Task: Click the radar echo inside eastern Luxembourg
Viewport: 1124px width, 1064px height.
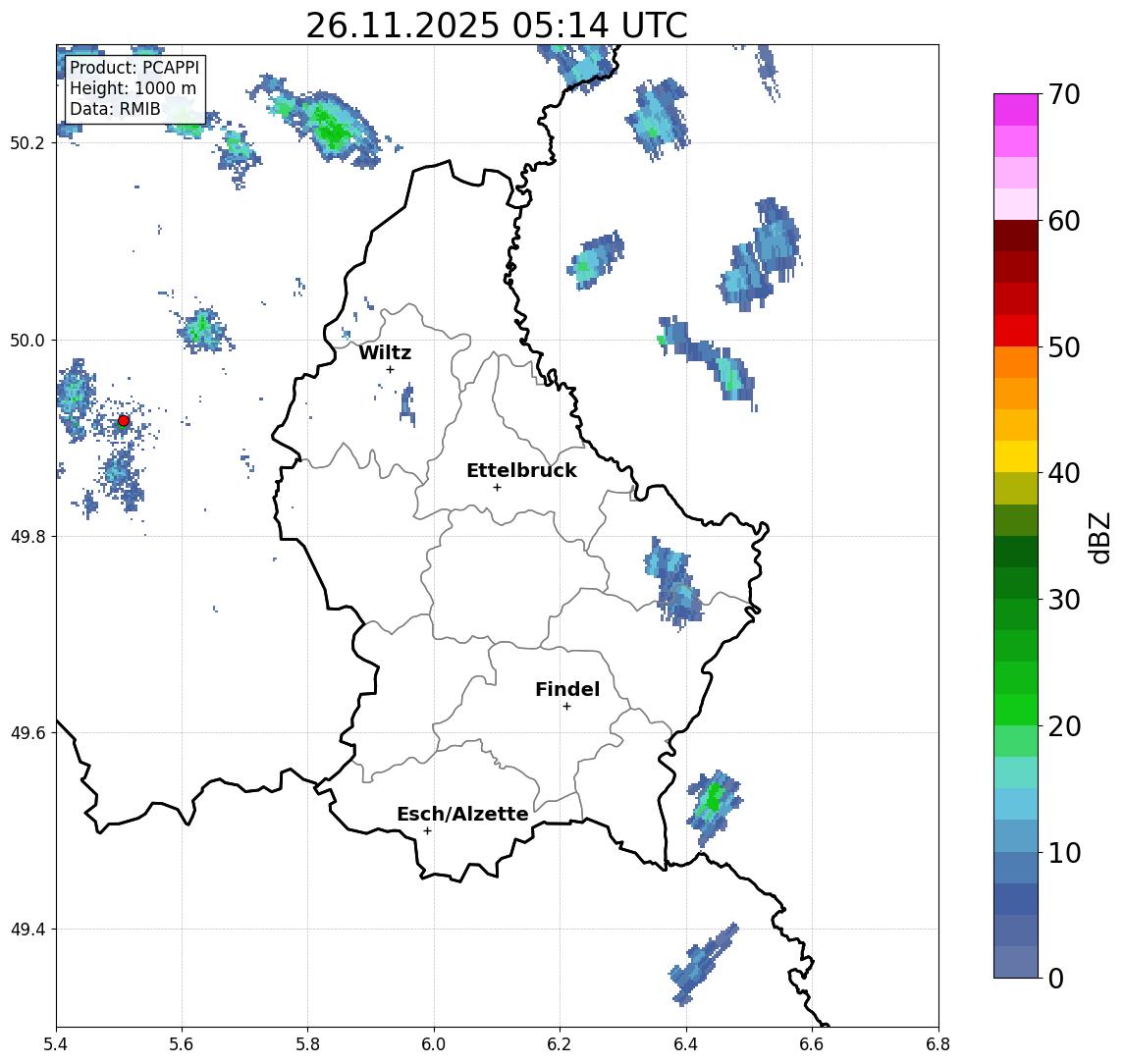Action: 673,581
